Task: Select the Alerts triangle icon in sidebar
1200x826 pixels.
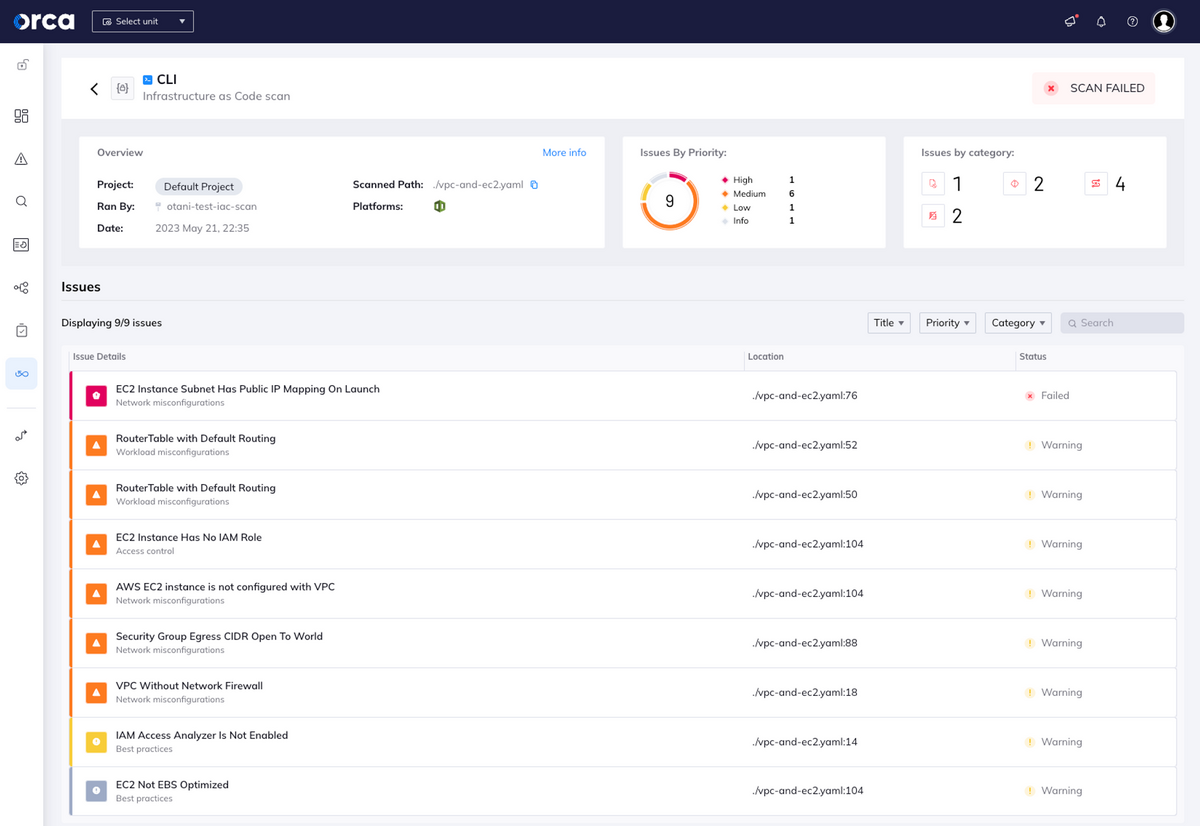Action: coord(20,158)
